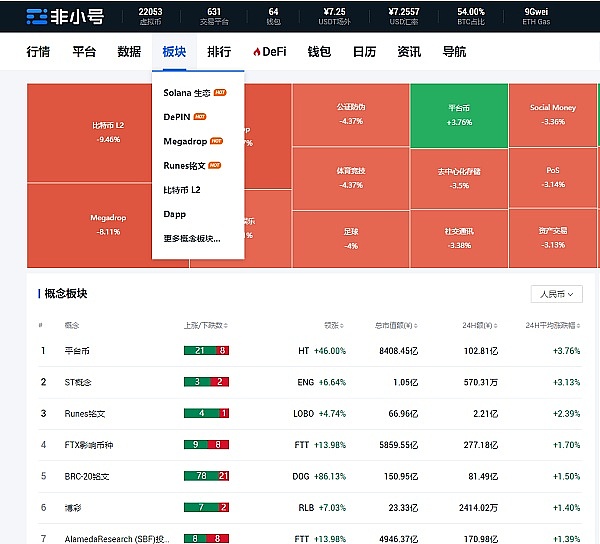The image size is (600, 544).
Task: Click the DeFi flame icon
Action: pos(257,52)
